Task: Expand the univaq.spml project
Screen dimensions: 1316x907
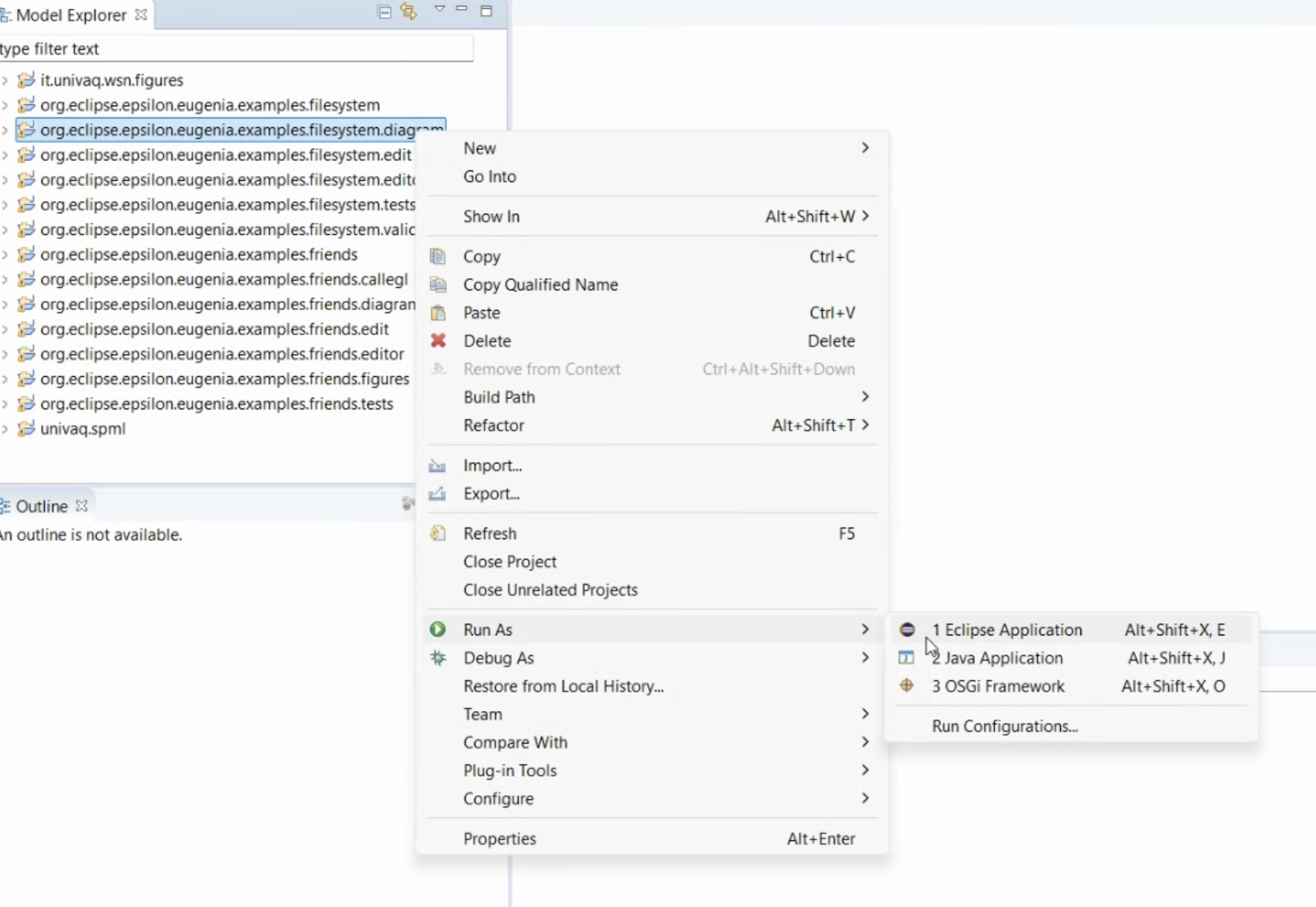Action: click(x=6, y=428)
